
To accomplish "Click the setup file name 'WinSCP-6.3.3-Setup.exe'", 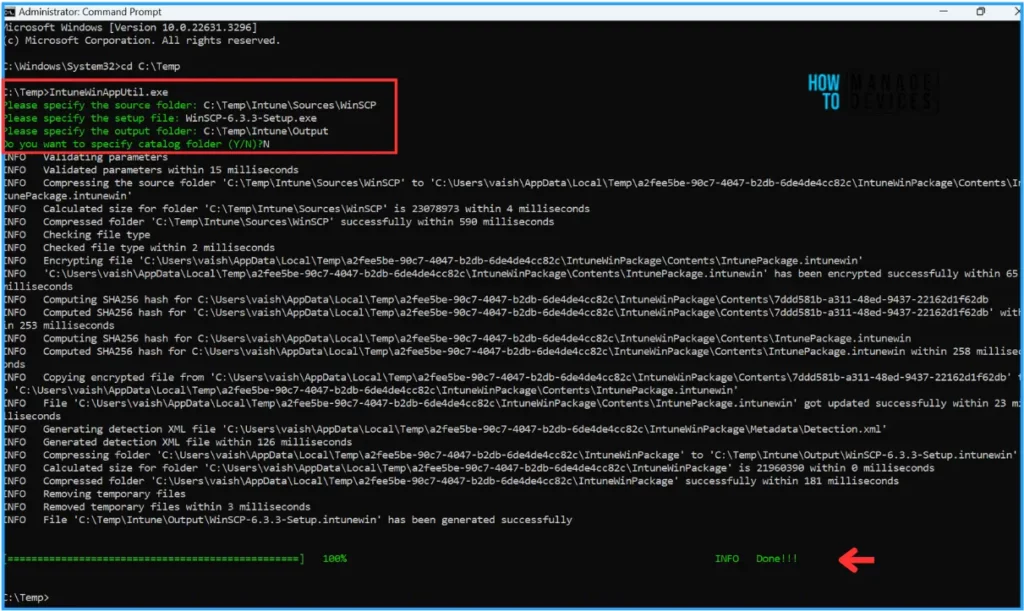I will [251, 118].
